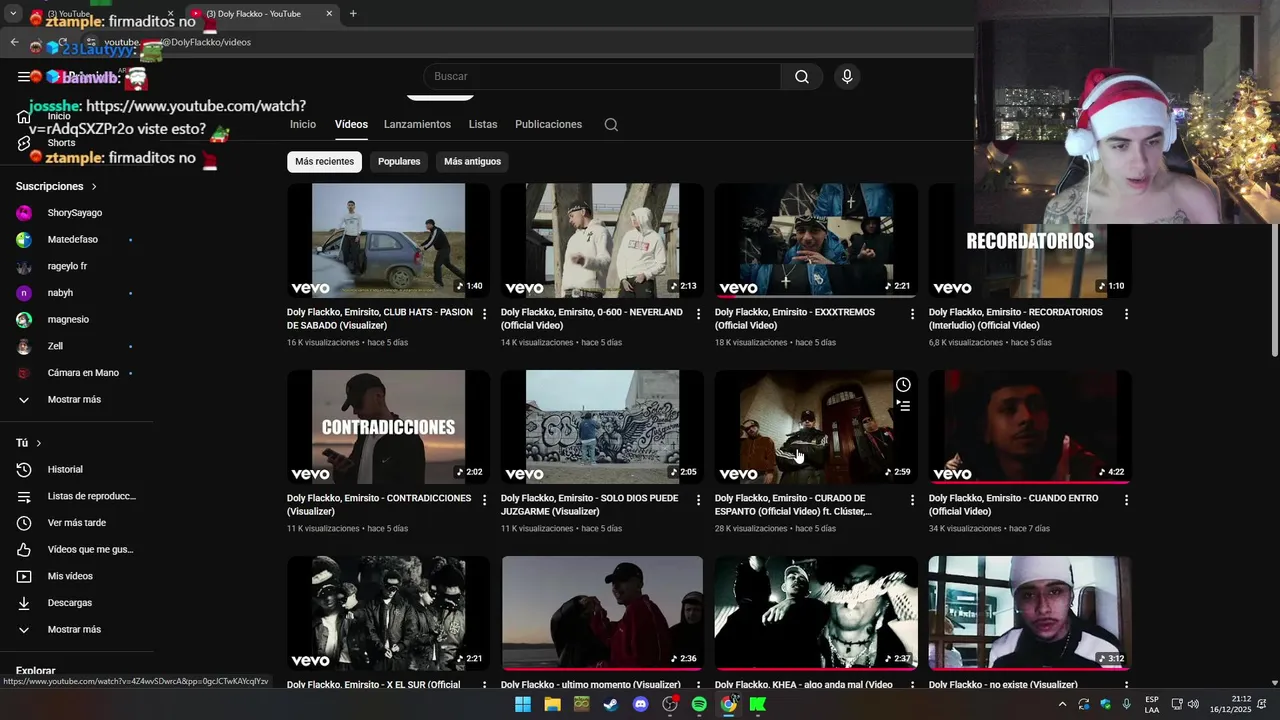
Task: Switch to Doly Flackko browser tab
Action: coord(262,14)
